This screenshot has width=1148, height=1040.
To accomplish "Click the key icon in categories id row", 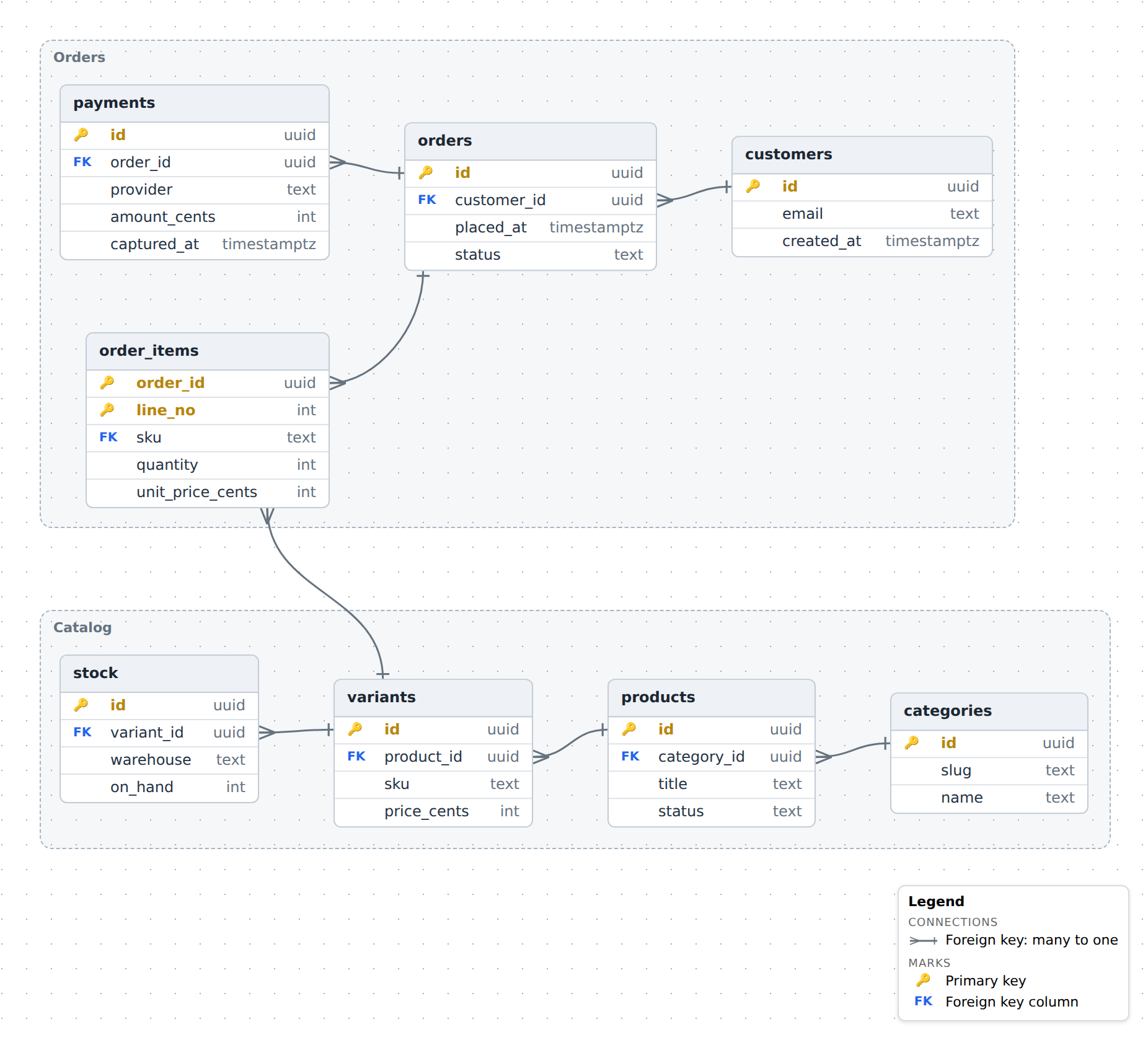I will (x=912, y=743).
